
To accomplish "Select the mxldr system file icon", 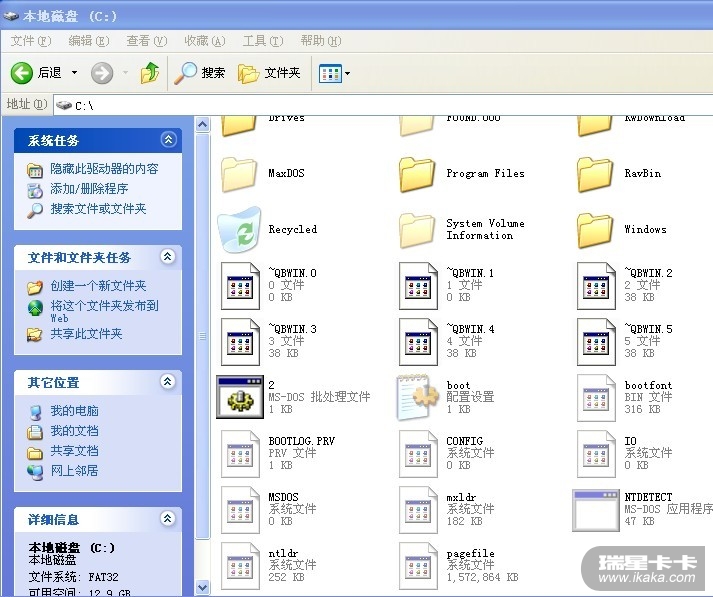I will tap(418, 510).
